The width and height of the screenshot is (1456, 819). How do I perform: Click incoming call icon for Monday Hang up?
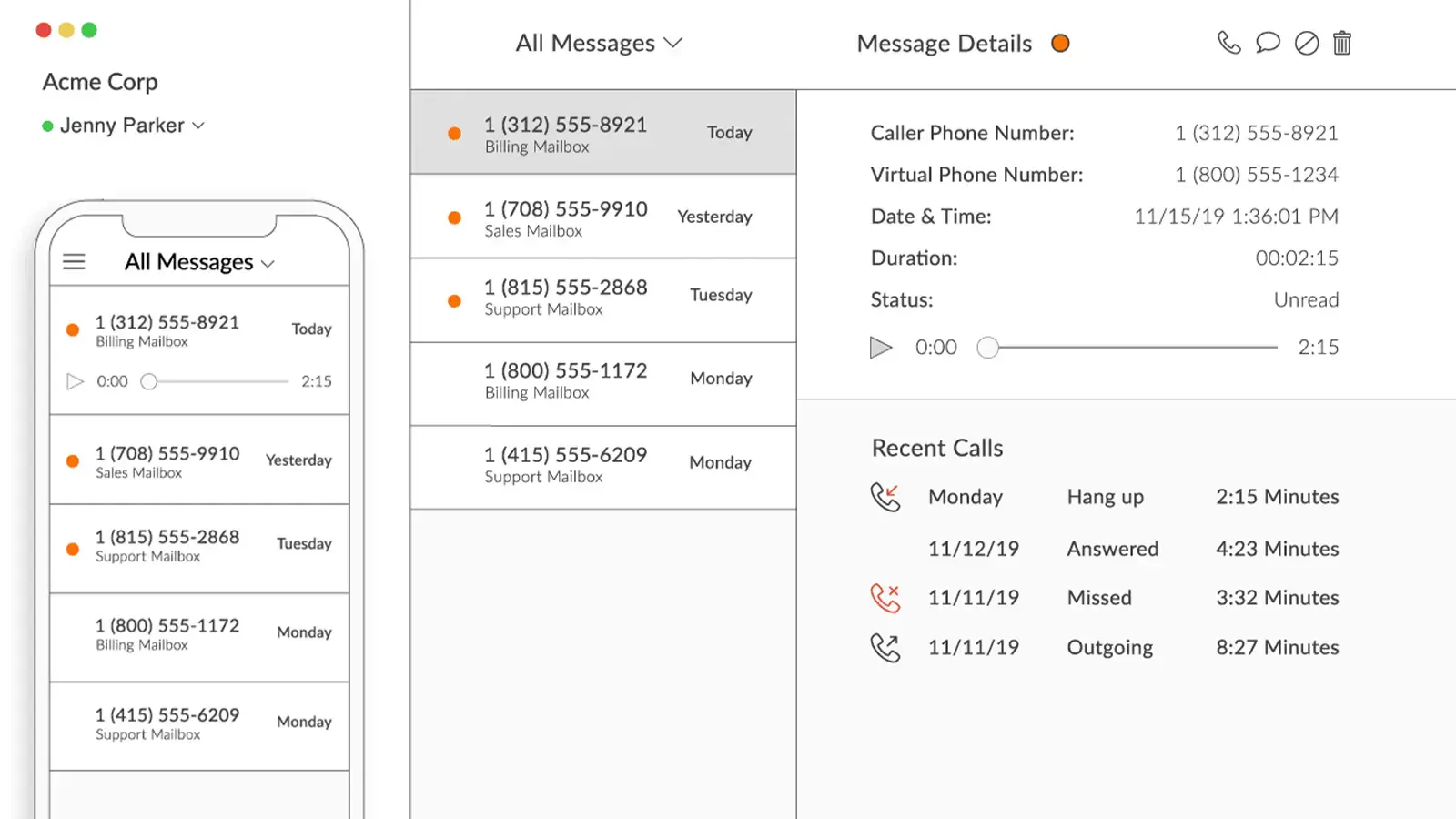tap(885, 497)
